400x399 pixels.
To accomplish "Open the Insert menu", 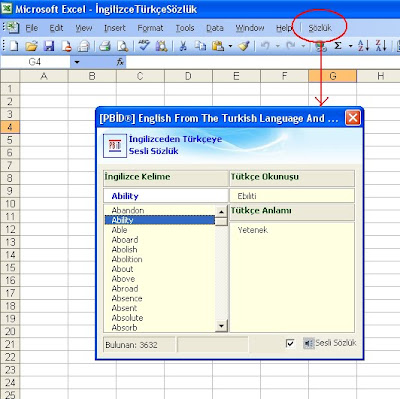I will point(115,28).
